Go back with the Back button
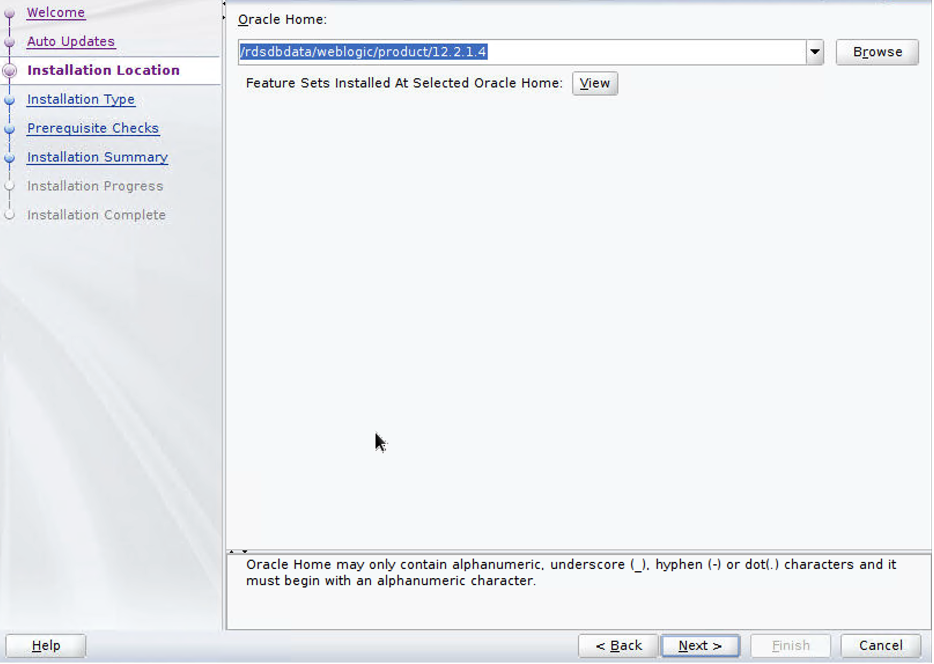 point(618,646)
